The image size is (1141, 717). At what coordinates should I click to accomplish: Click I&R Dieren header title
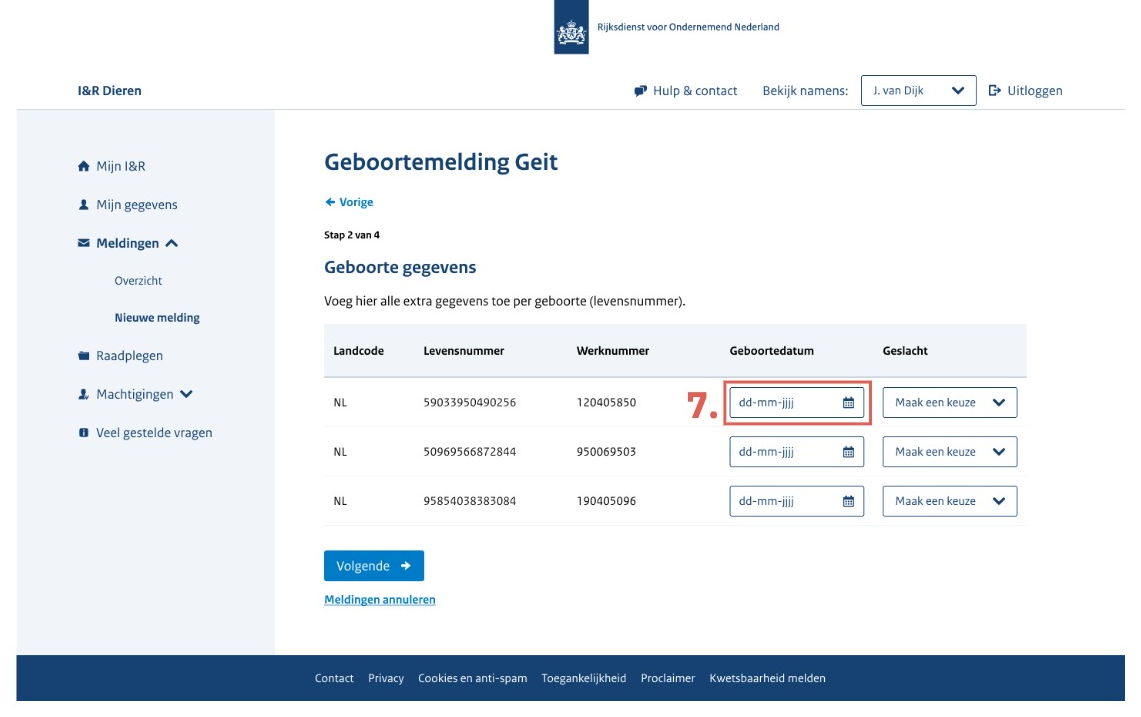(x=110, y=90)
